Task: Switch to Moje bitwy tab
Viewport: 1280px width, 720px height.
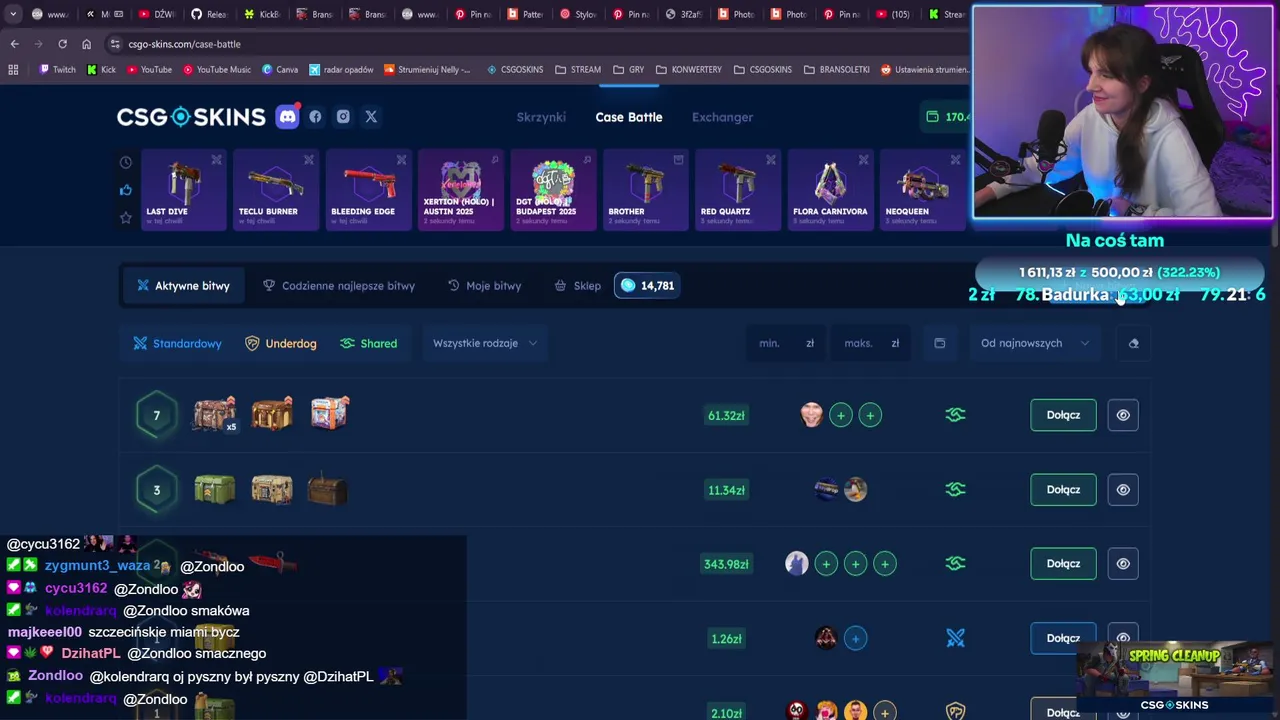Action: coord(484,286)
